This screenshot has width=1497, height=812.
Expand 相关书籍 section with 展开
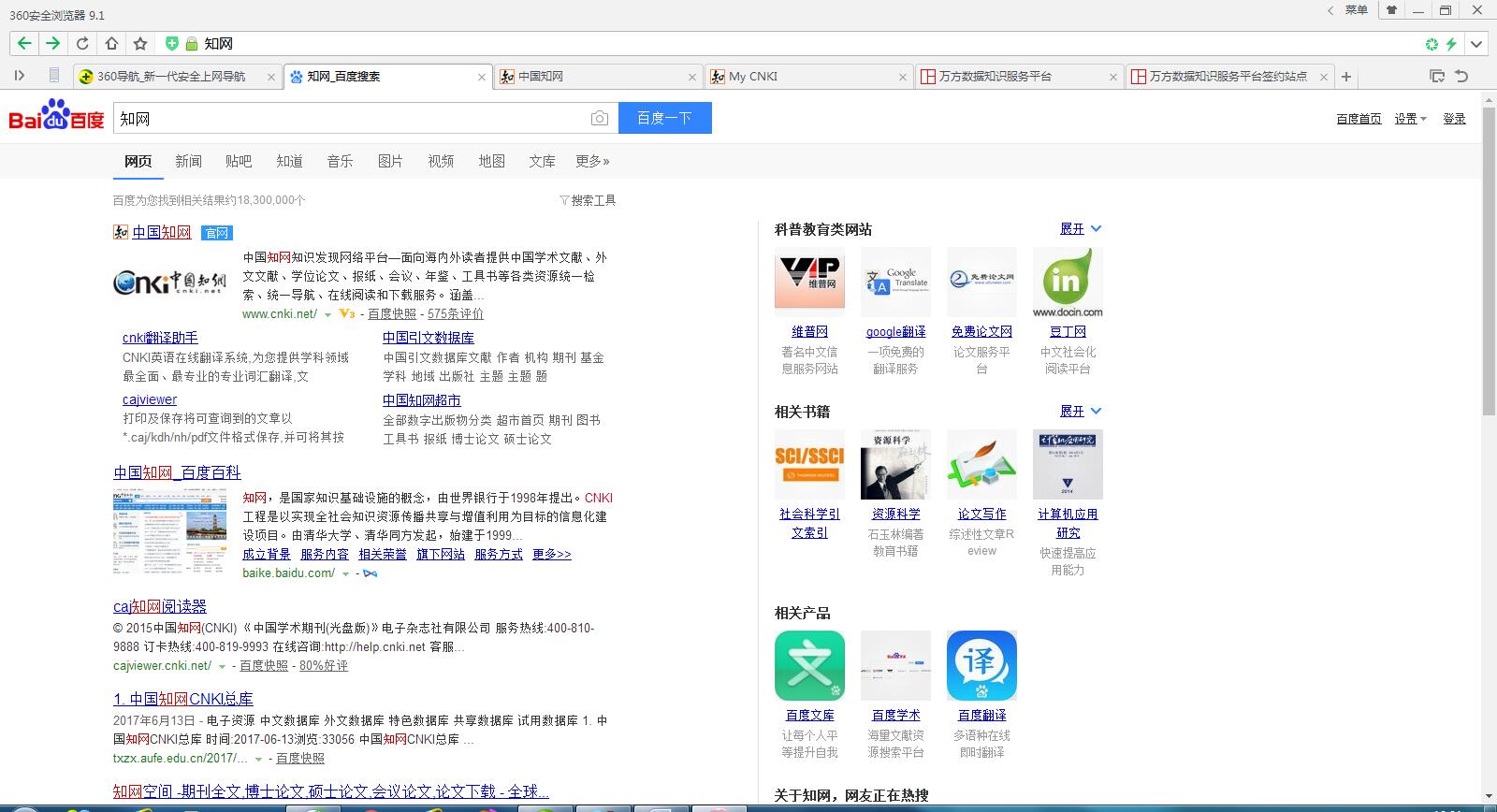tap(1081, 412)
